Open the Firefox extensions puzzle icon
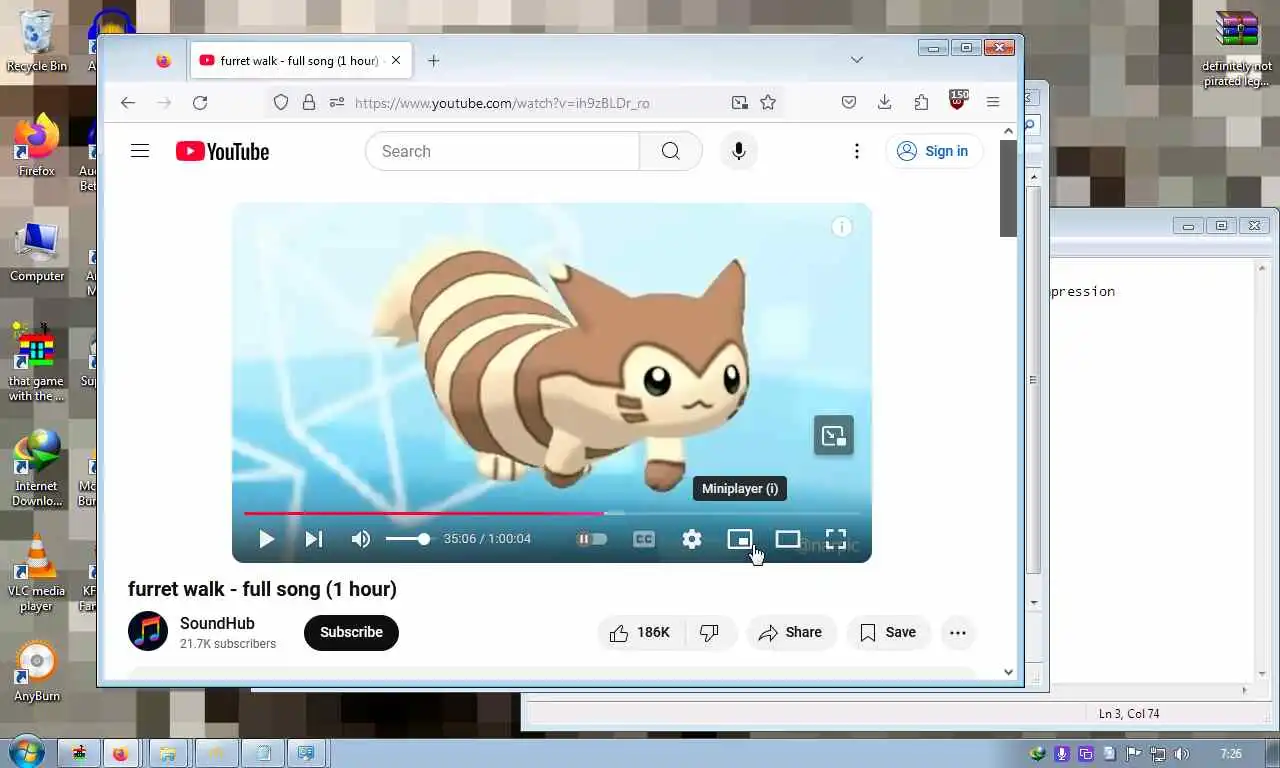The image size is (1280, 768). [x=921, y=102]
